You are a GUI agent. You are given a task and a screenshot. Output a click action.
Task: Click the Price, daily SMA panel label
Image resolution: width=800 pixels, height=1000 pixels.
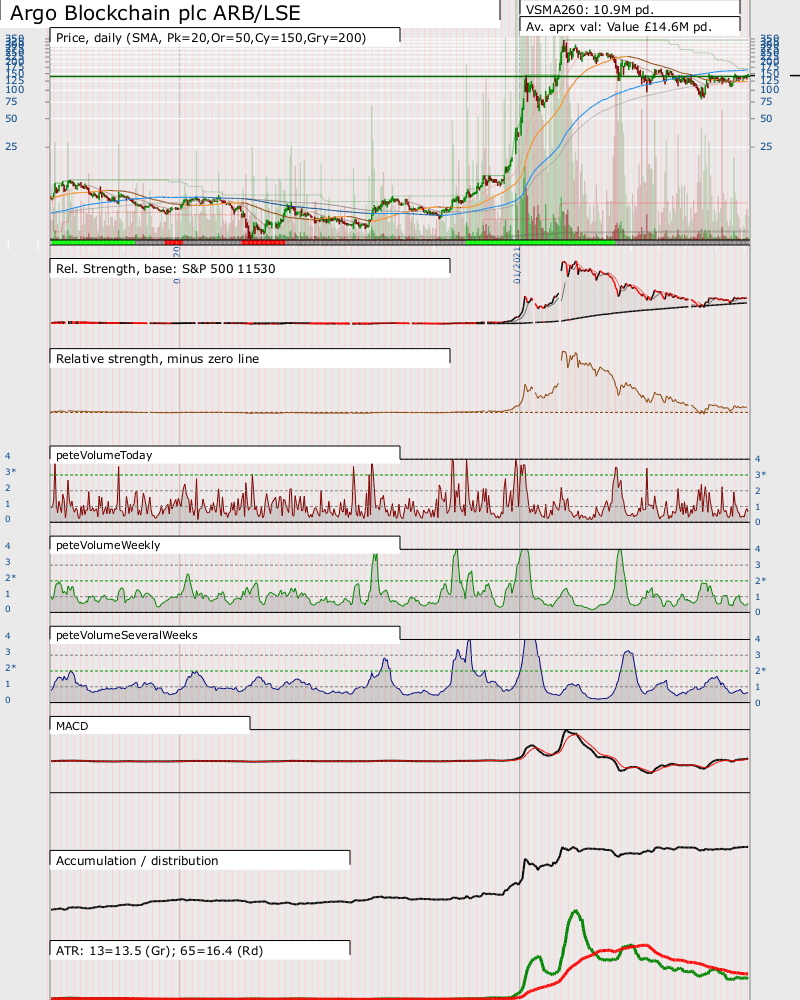(211, 38)
